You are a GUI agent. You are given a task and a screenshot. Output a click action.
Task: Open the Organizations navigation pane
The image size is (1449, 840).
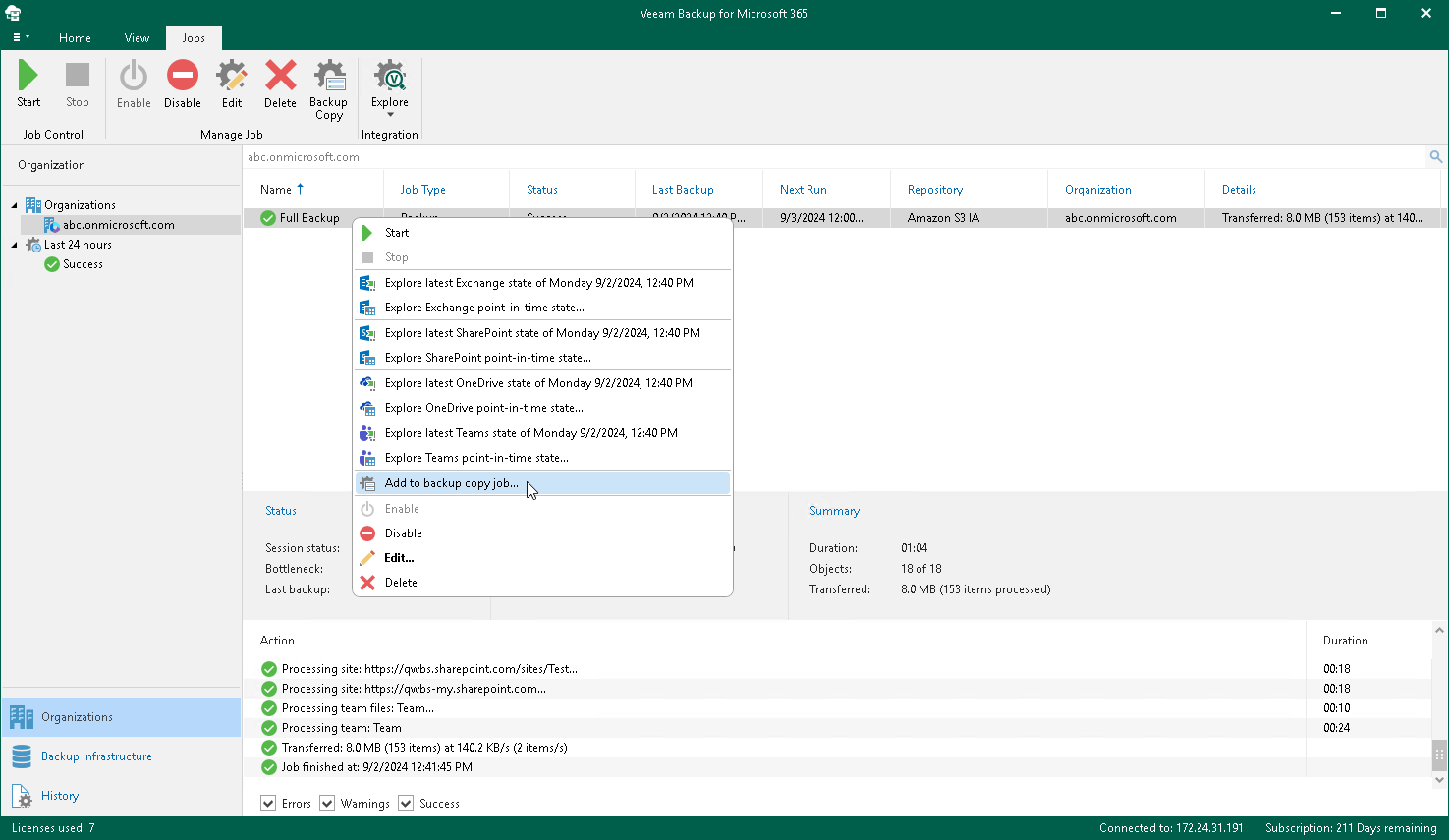[121, 717]
